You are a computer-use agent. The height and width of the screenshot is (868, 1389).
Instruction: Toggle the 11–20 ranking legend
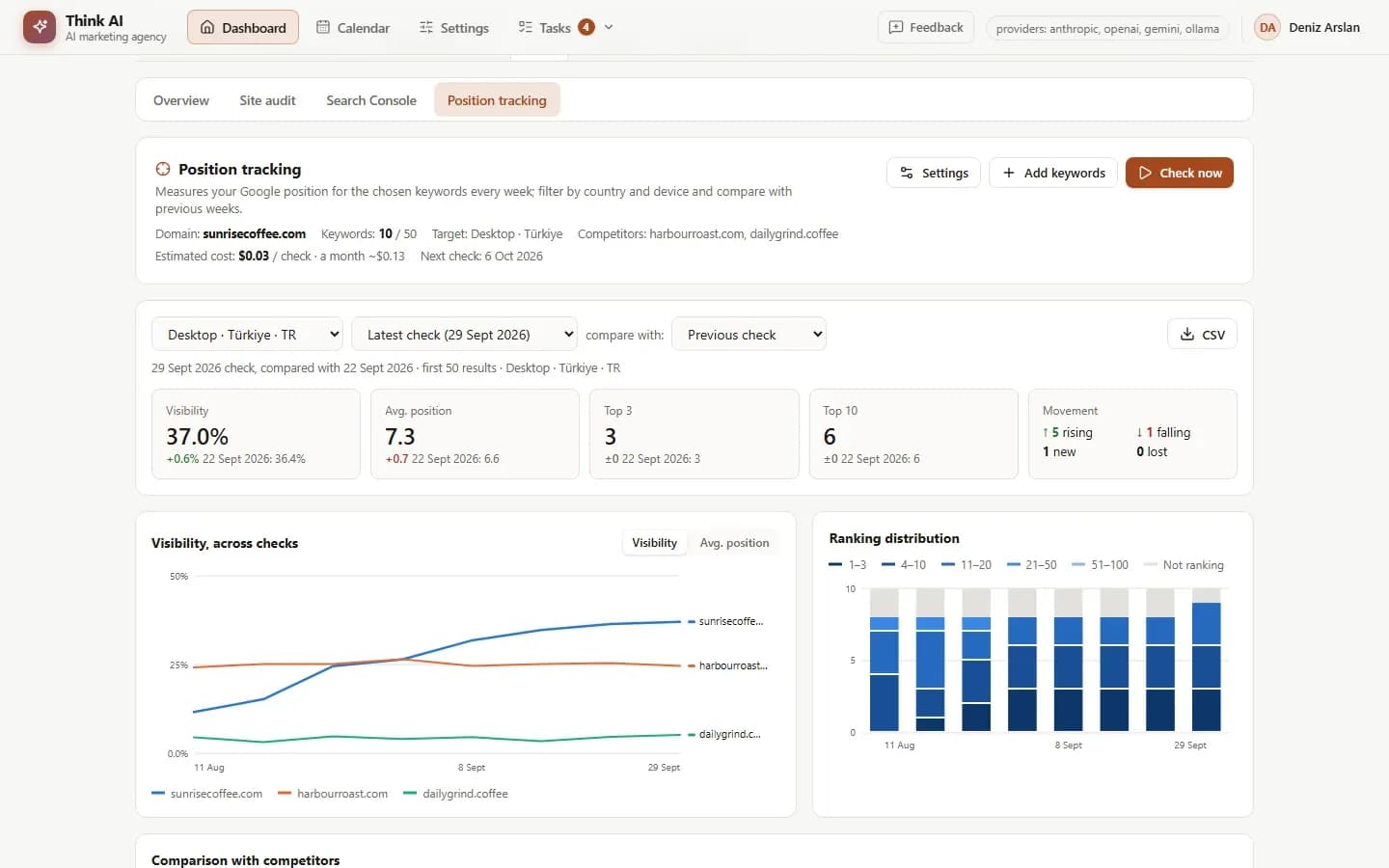[x=967, y=565]
